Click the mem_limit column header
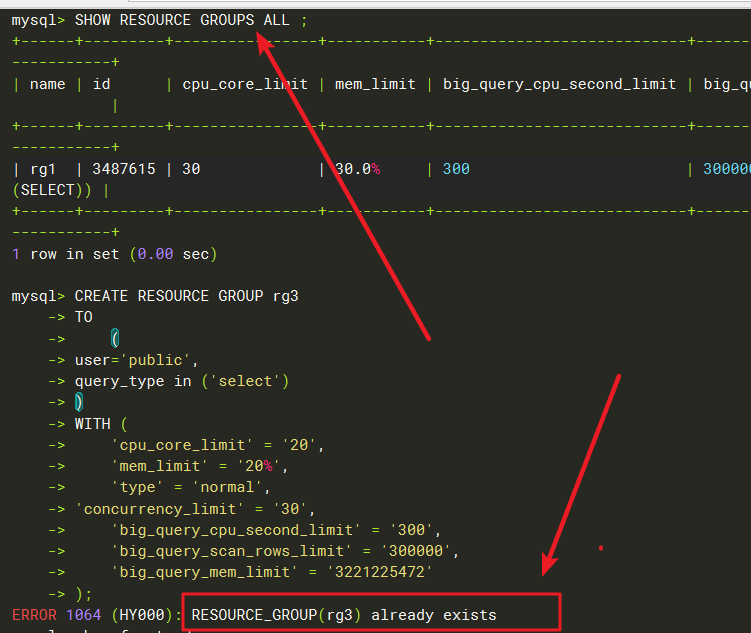This screenshot has width=751, height=633. tap(373, 84)
